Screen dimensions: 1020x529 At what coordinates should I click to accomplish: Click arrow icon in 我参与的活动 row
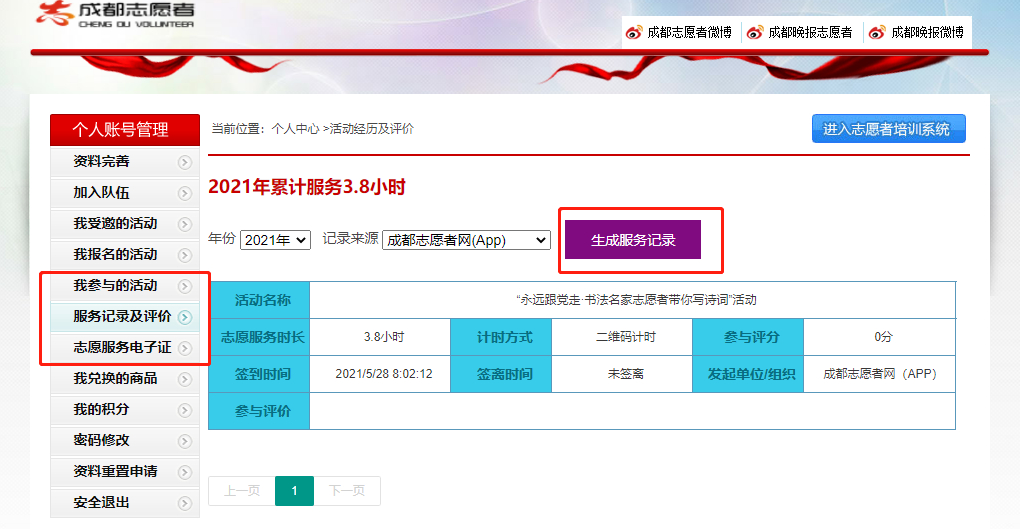(x=185, y=286)
